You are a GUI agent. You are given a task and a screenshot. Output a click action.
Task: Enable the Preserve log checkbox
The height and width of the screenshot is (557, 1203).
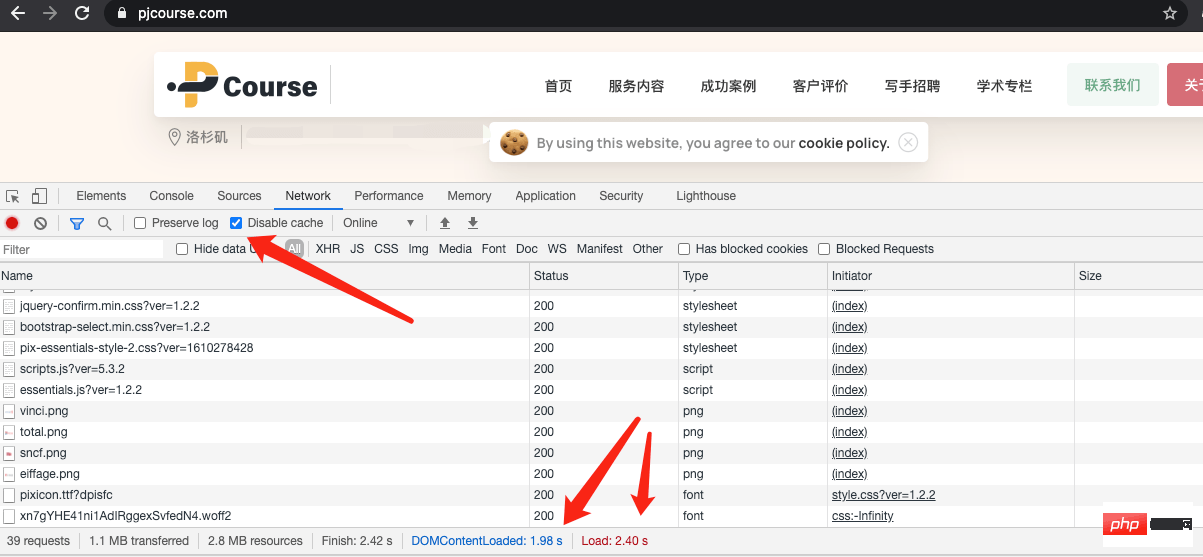pyautogui.click(x=140, y=223)
